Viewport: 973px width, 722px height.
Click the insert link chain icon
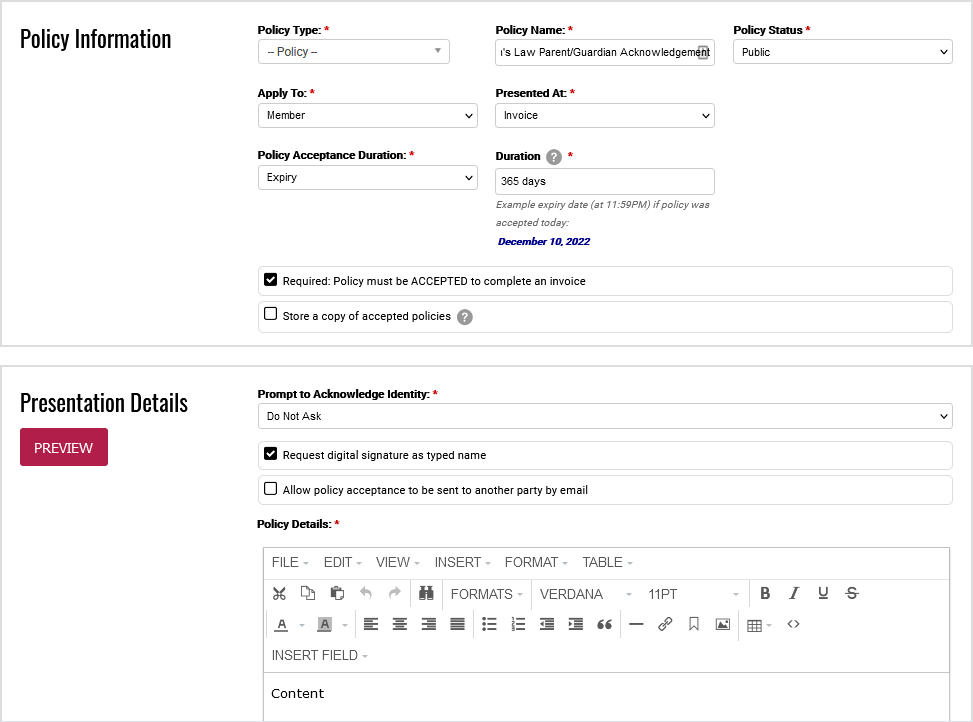665,625
